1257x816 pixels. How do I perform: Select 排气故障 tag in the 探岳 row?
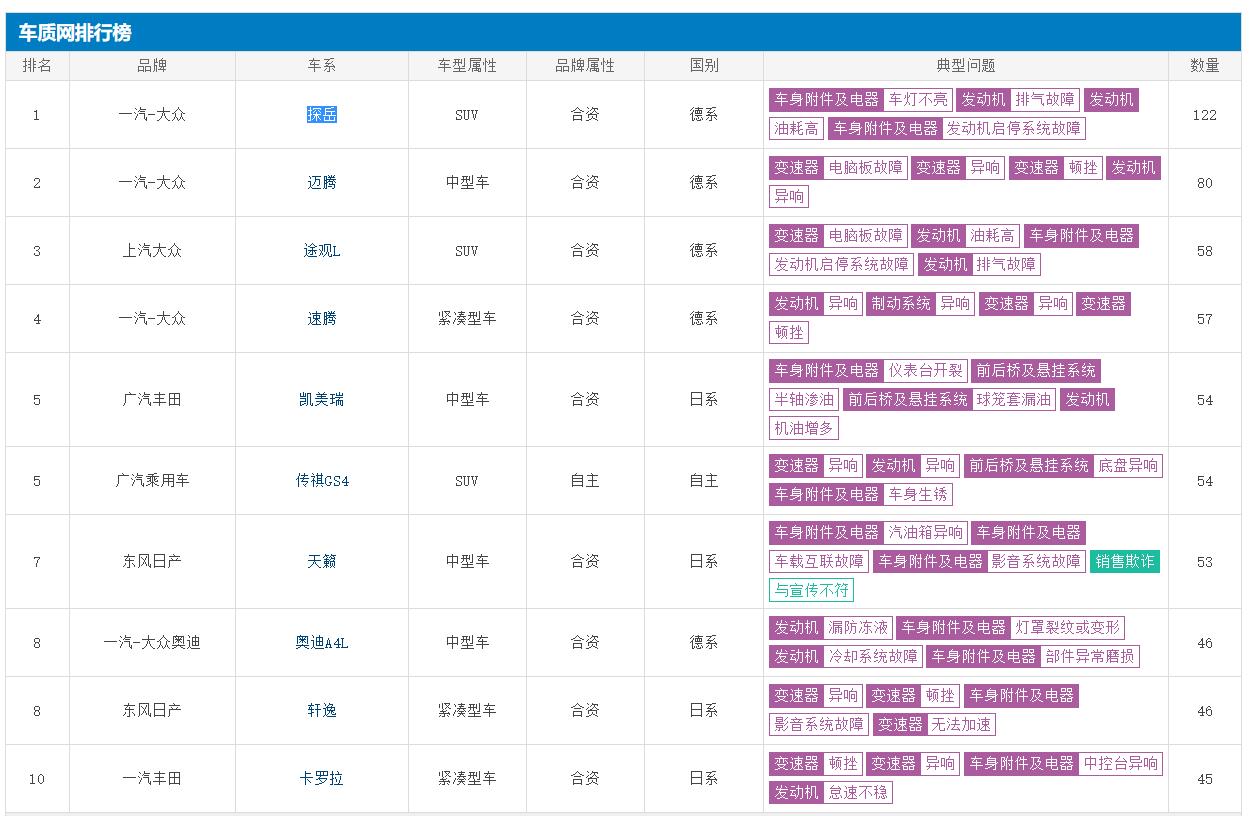pos(1045,100)
